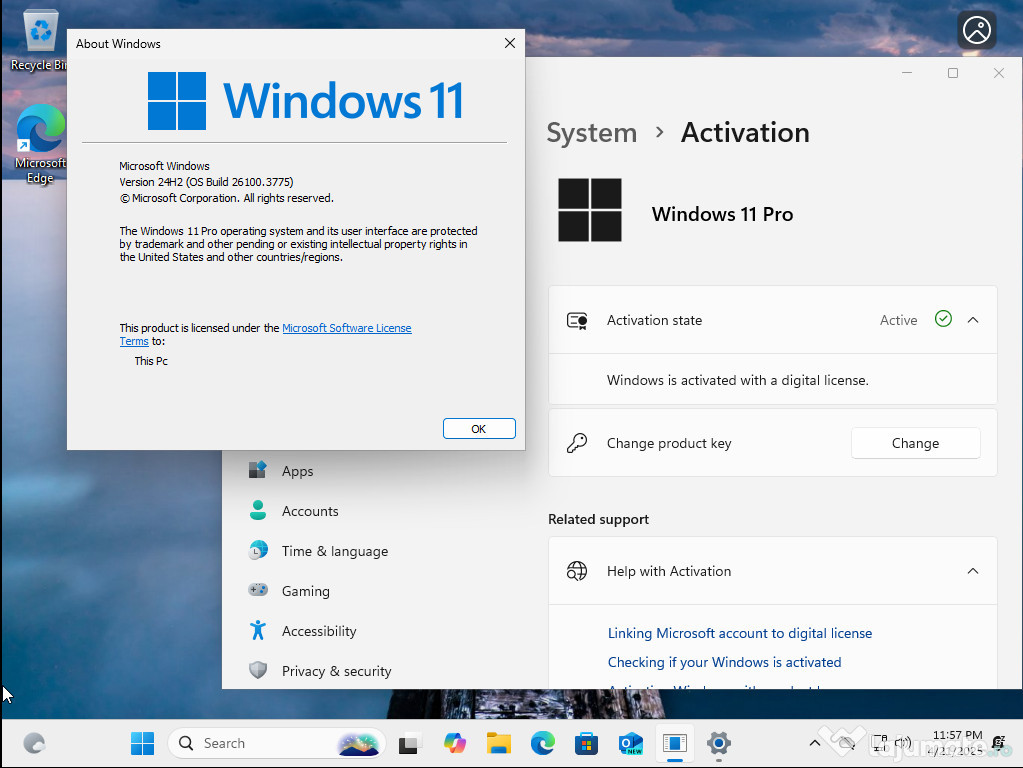The image size is (1023, 768).
Task: Show hidden system tray icons
Action: [815, 743]
